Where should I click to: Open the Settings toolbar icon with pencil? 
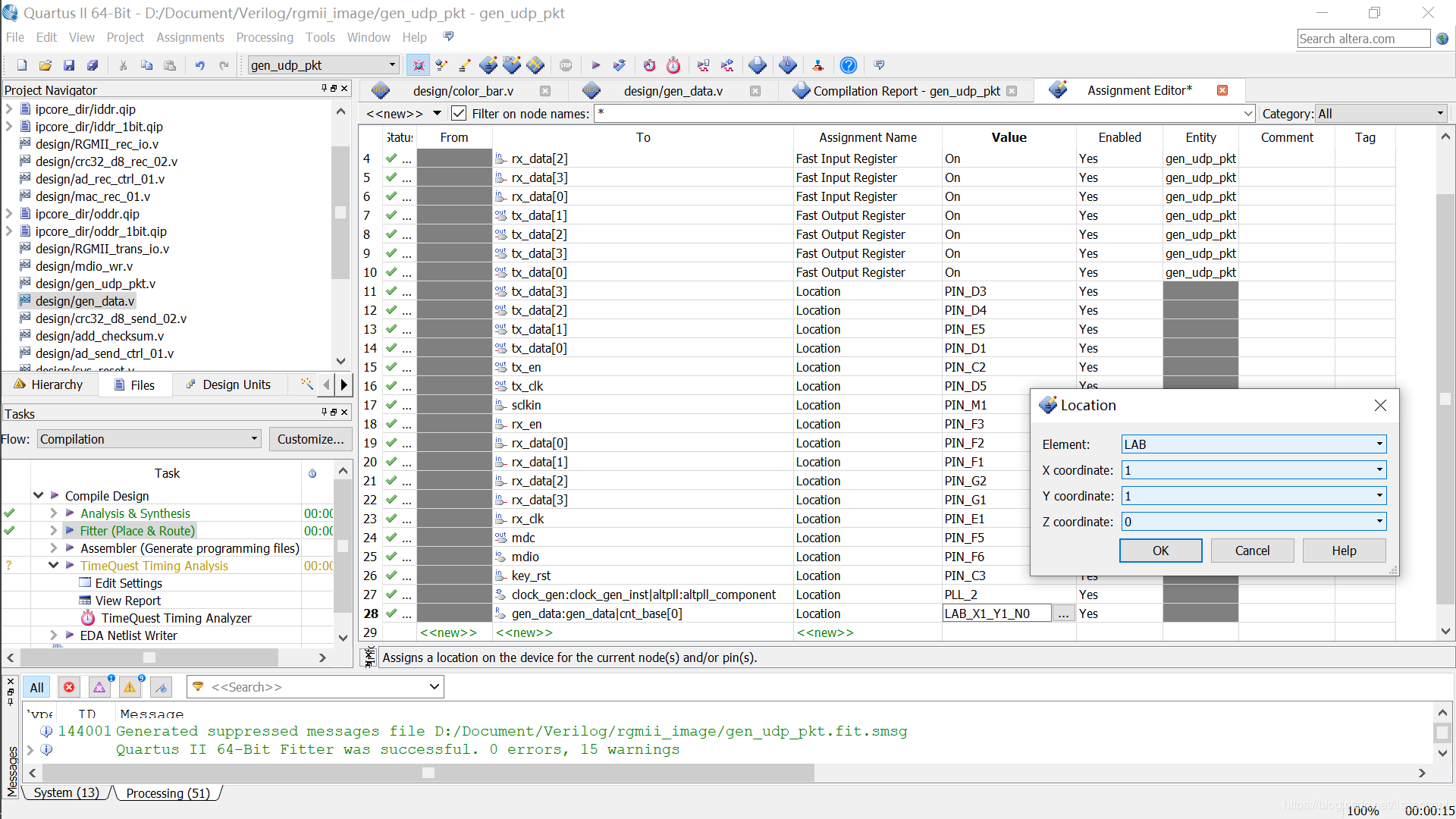point(465,66)
